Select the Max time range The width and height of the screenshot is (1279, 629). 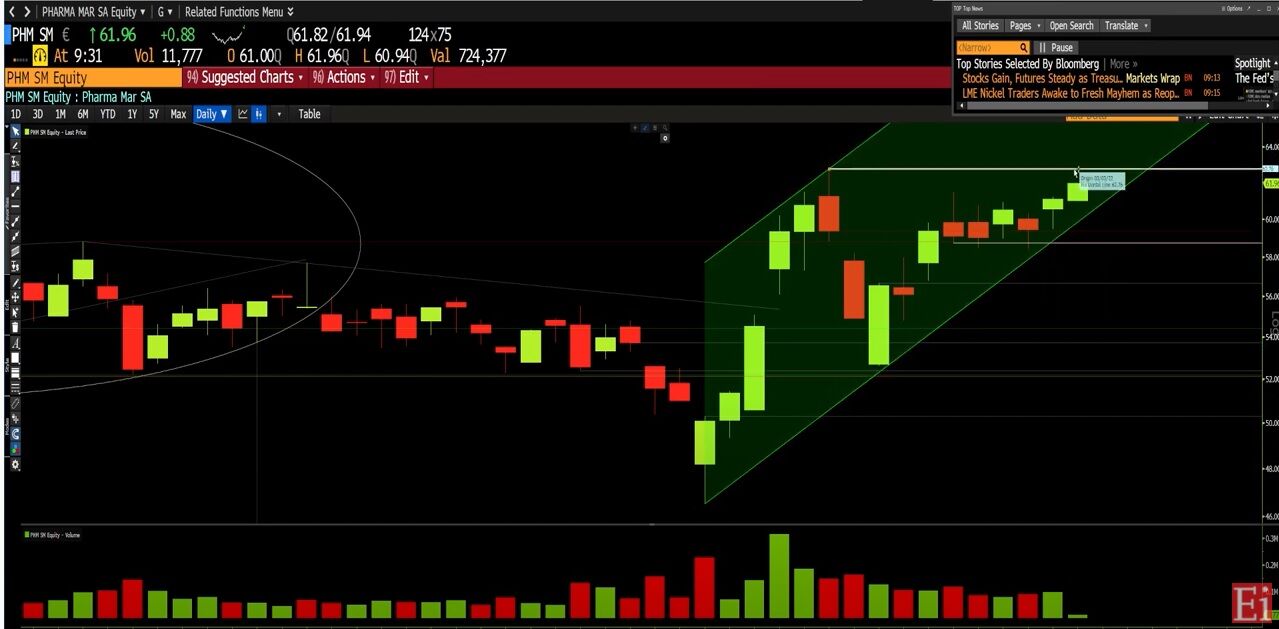point(178,114)
